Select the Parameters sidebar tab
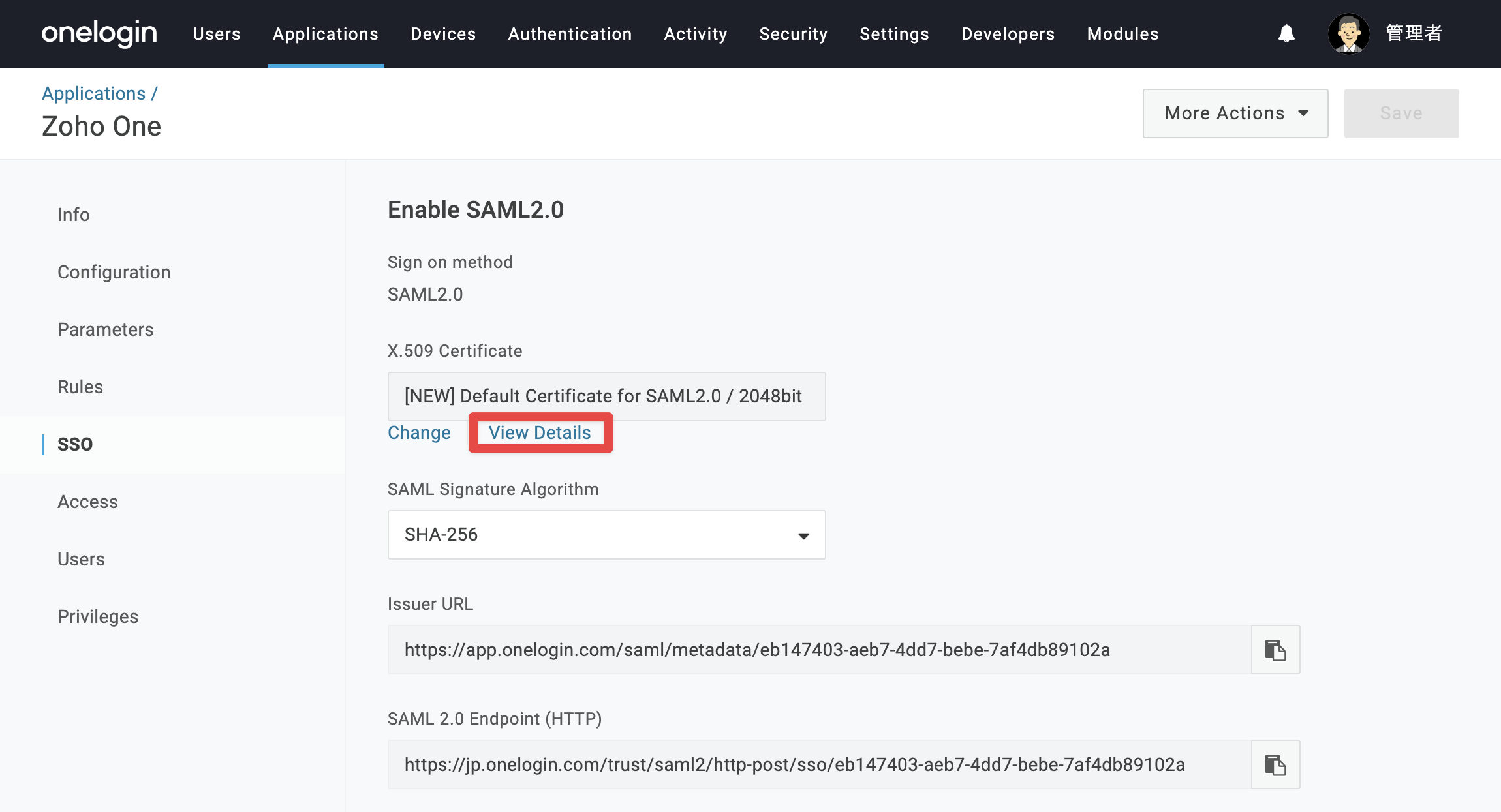 tap(106, 329)
